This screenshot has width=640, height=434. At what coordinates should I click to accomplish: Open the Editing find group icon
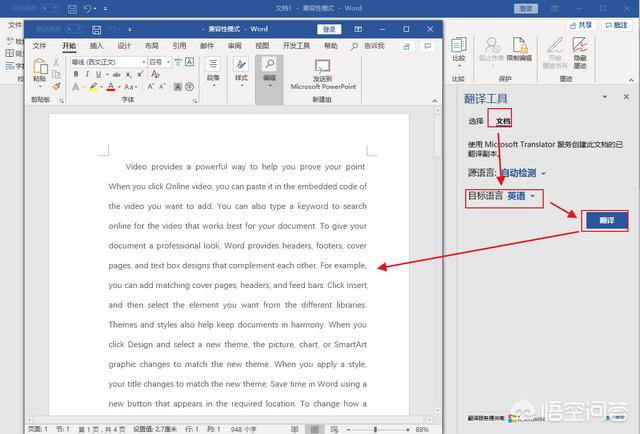click(x=269, y=73)
